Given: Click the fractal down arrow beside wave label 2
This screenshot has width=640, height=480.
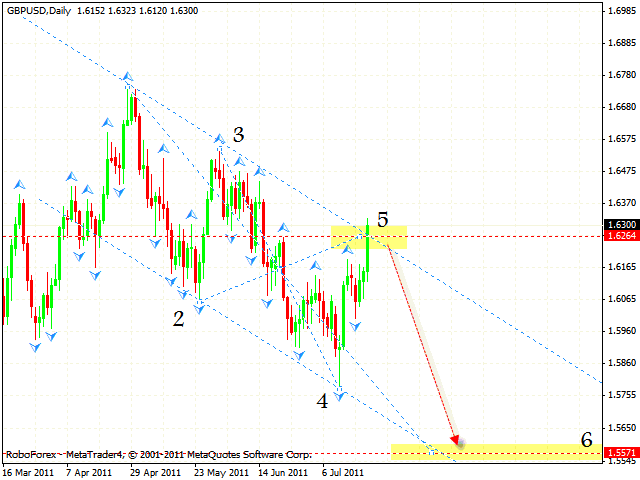Looking at the screenshot, I should (199, 309).
